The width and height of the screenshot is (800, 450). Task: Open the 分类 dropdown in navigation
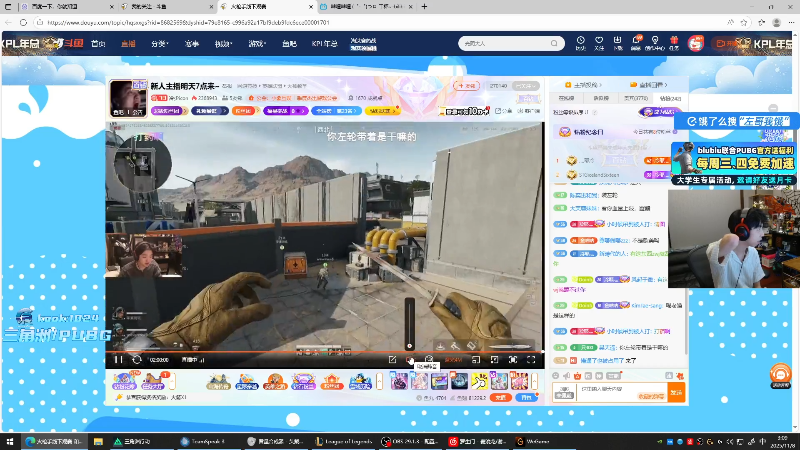pos(160,44)
